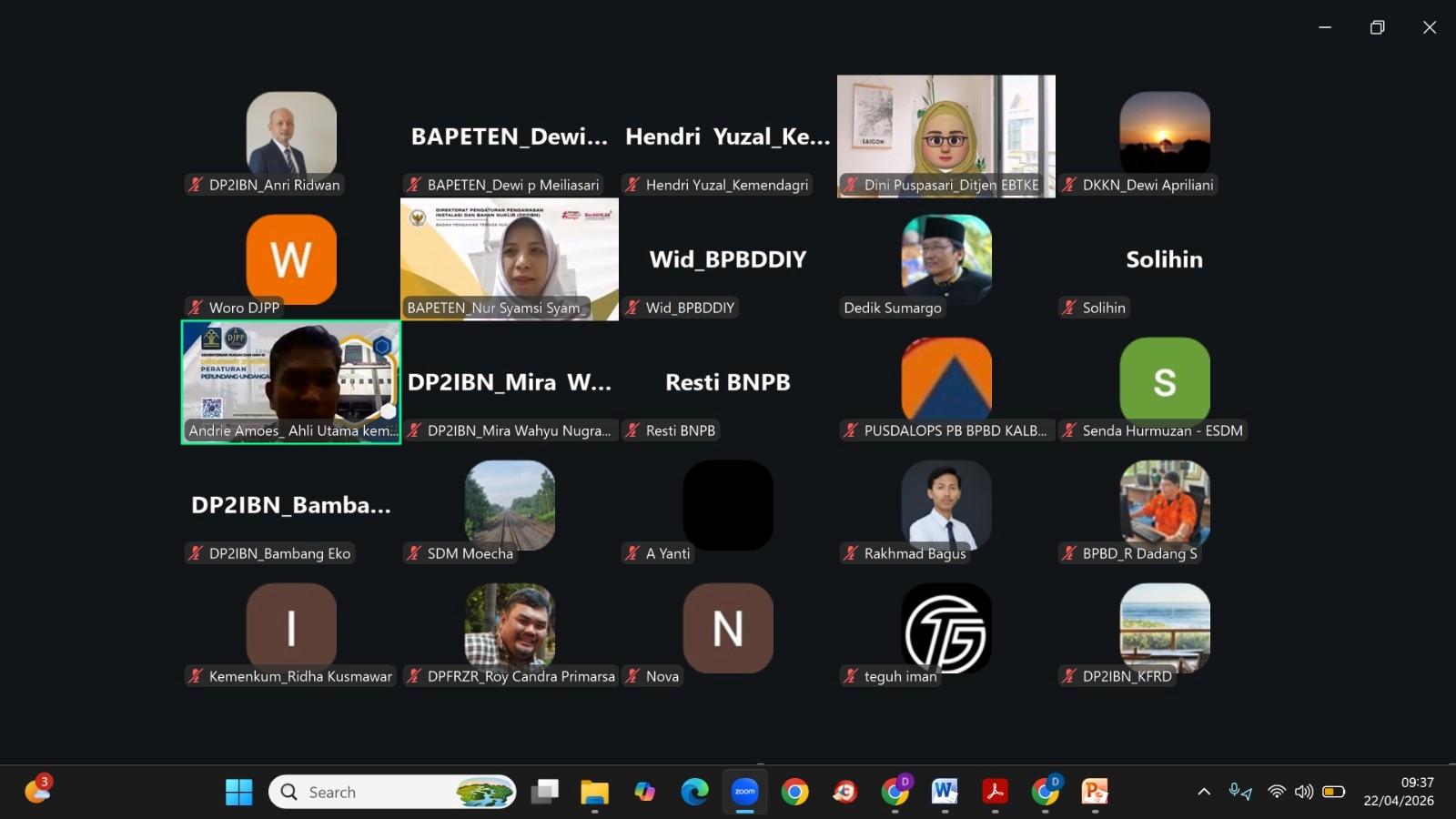Open the Zoom app in taskbar
The image size is (1456, 819).
coord(744,792)
